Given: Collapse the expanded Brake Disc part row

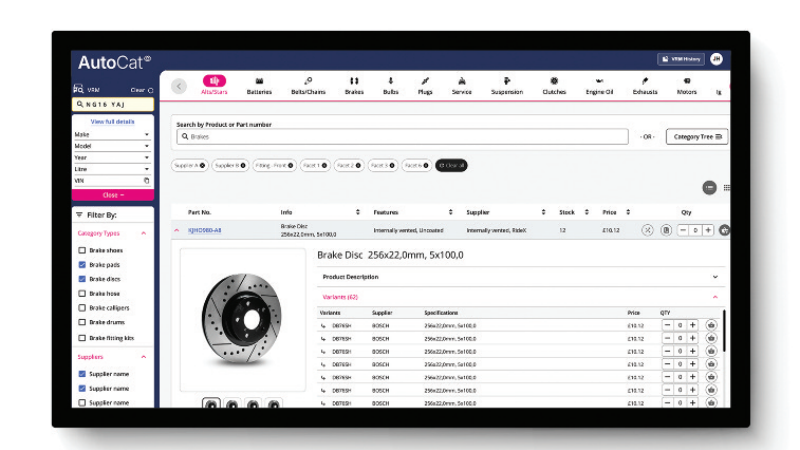Looking at the screenshot, I should coord(177,231).
